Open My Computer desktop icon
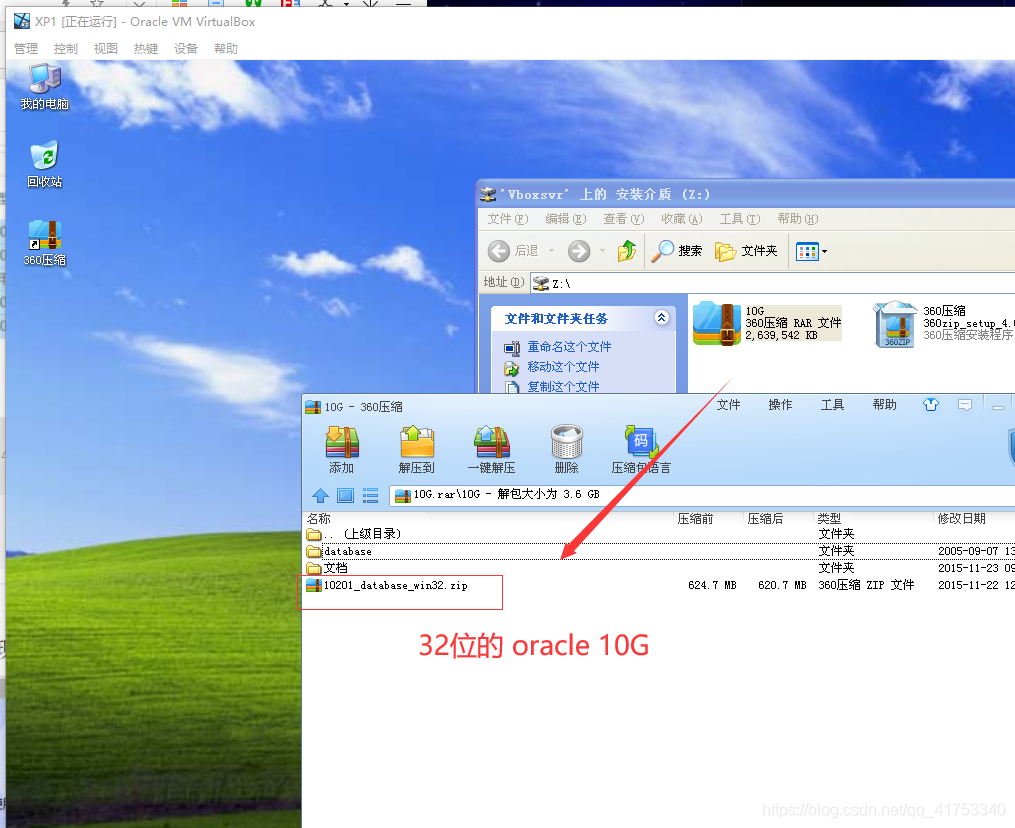Image resolution: width=1015 pixels, height=828 pixels. (x=45, y=87)
